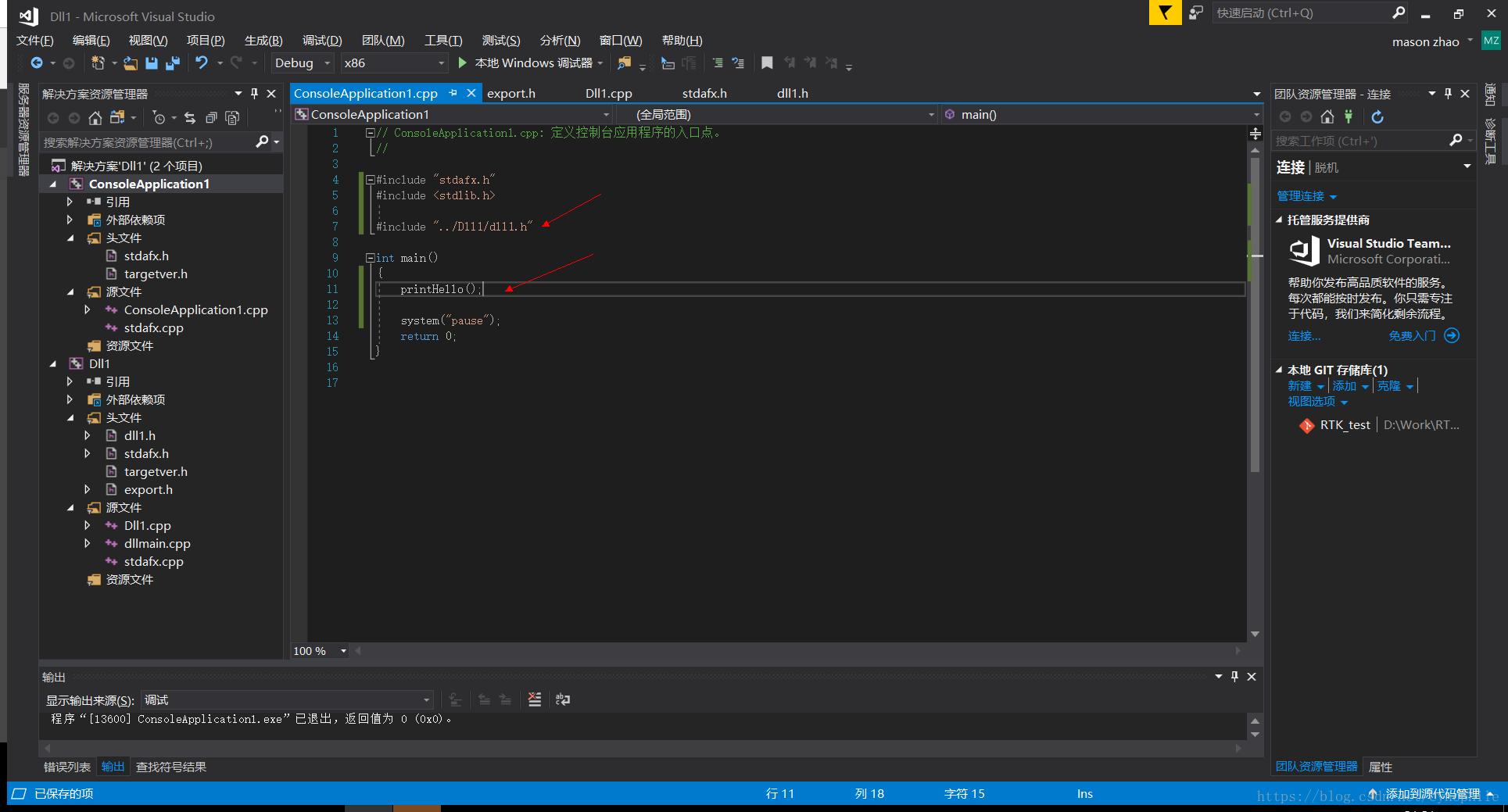Click the 连接... link under Visual Studio Team
Viewport: 1508px width, 812px height.
(x=1304, y=336)
